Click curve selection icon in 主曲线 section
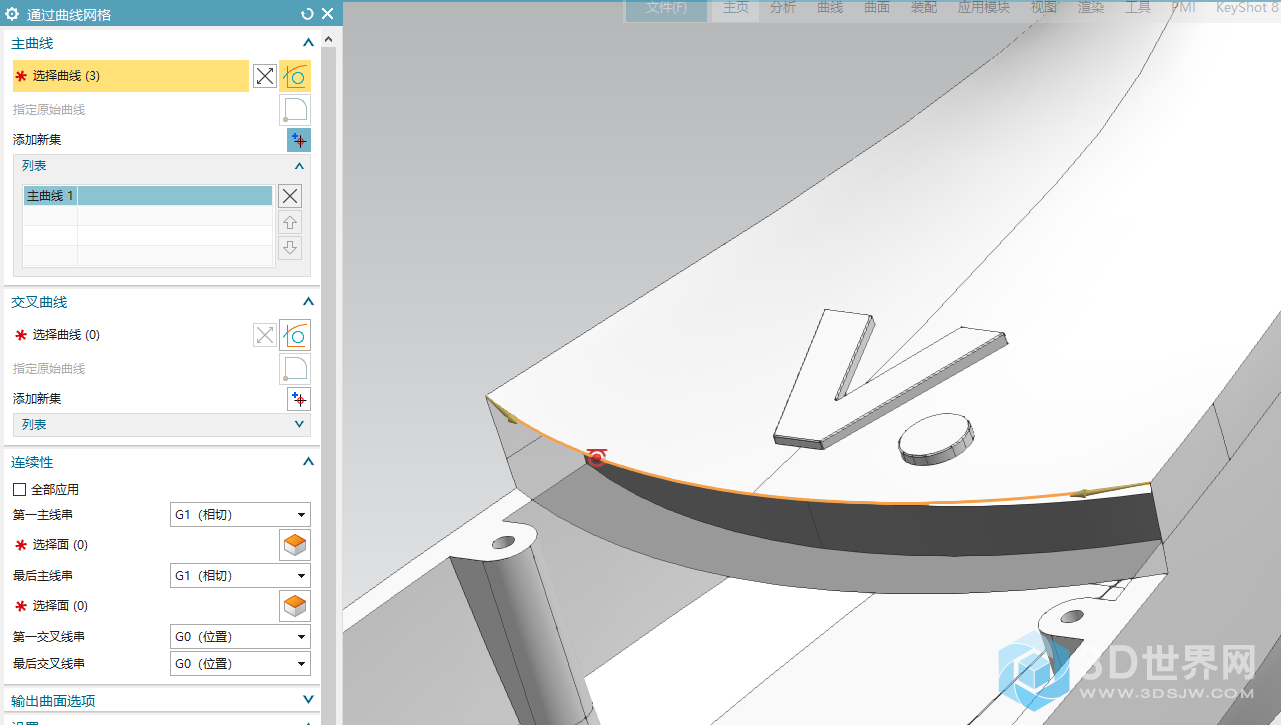Viewport: 1281px width, 725px height. 295,76
